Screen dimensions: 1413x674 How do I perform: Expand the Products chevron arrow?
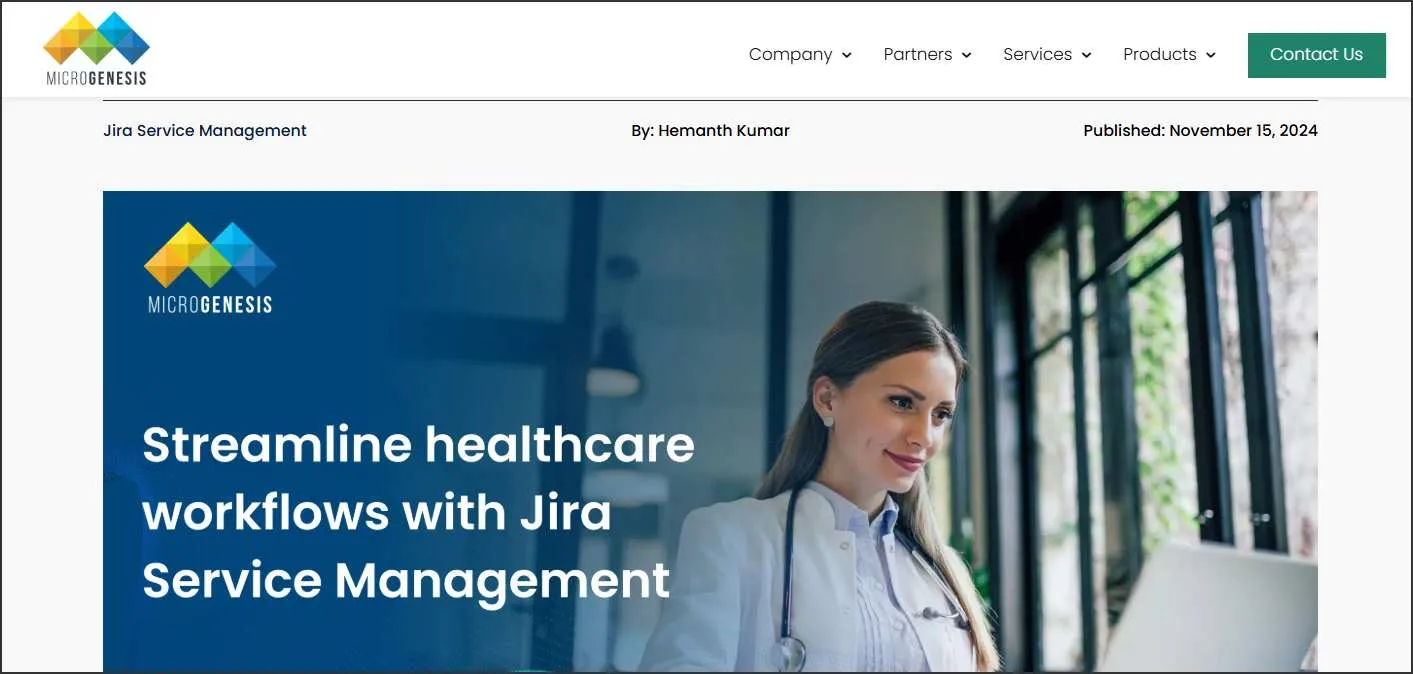[x=1211, y=55]
